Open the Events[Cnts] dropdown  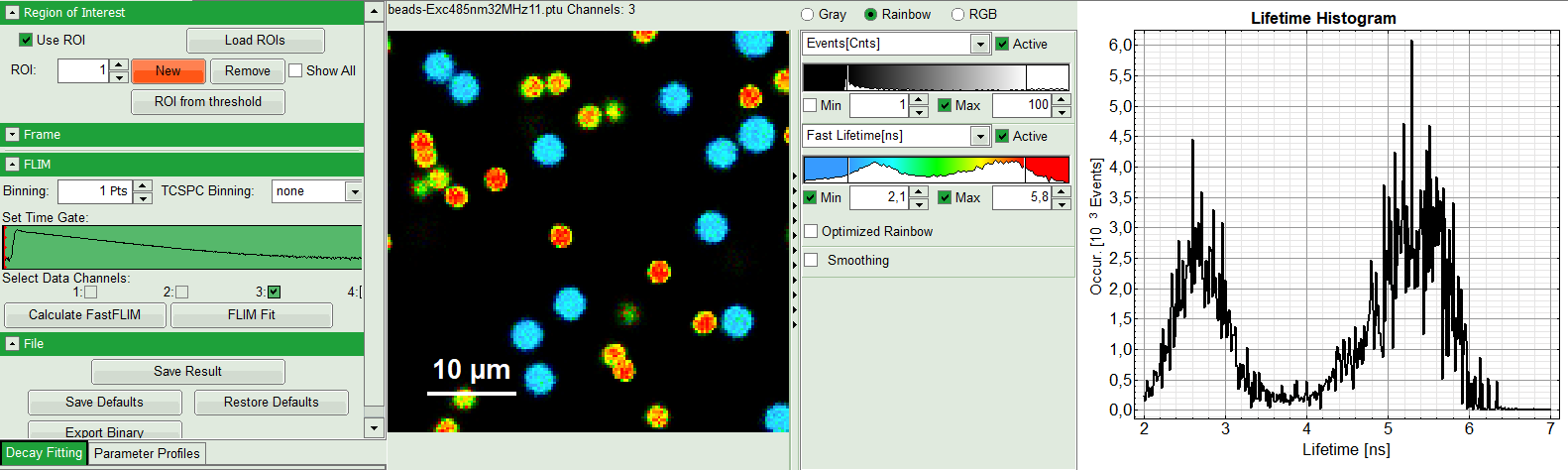[x=979, y=45]
